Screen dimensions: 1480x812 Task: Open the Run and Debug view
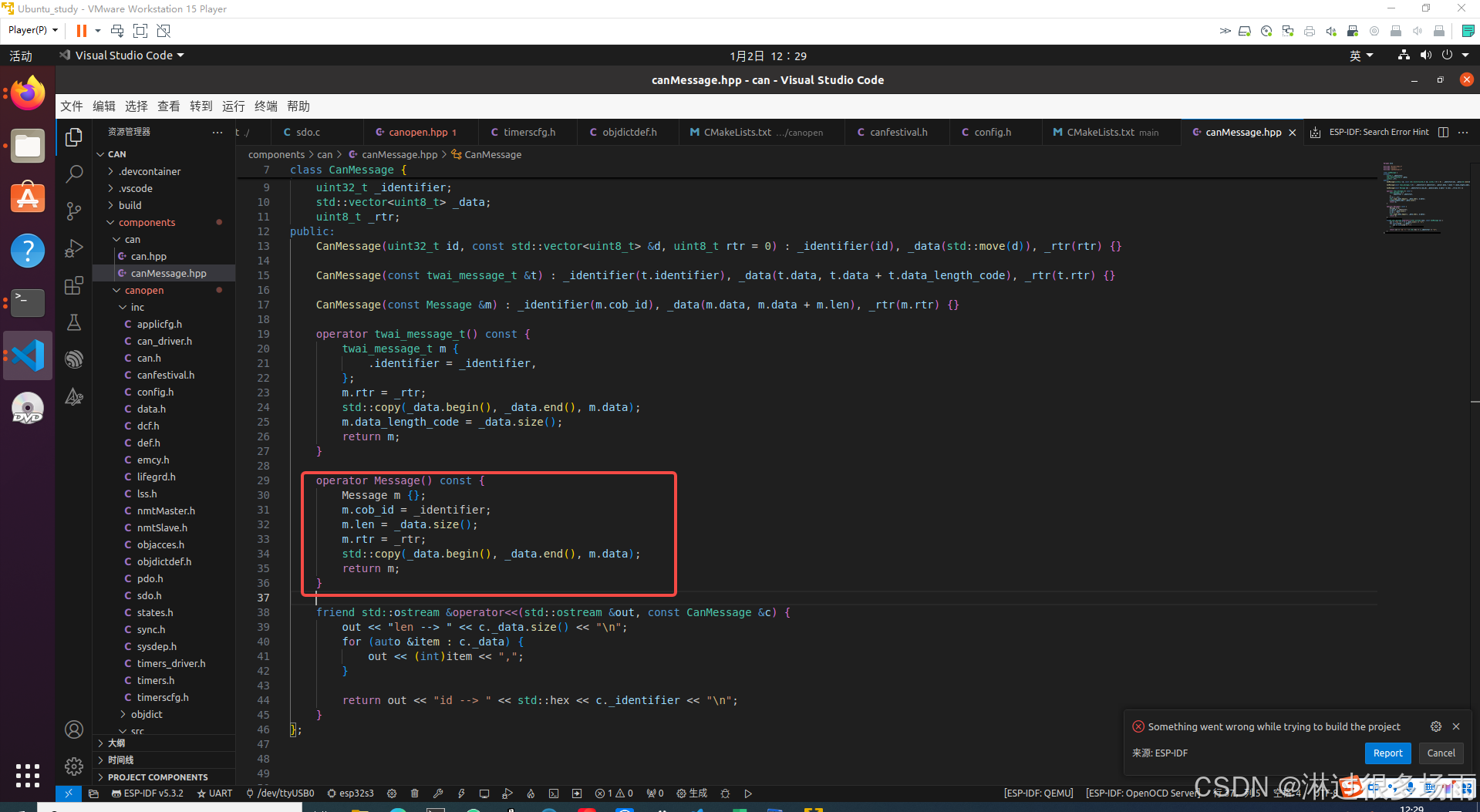(74, 248)
